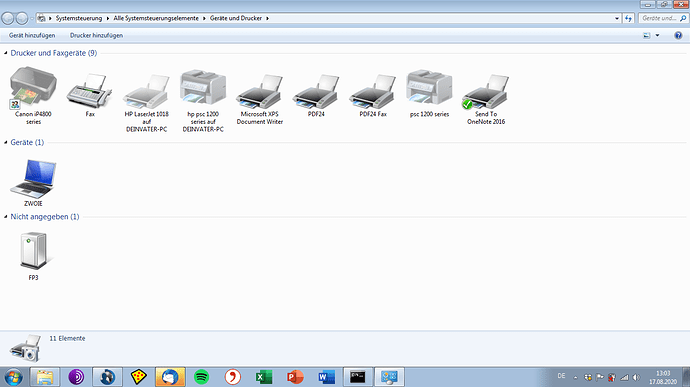Open Word from the taskbar
The width and height of the screenshot is (690, 387).
pos(327,377)
